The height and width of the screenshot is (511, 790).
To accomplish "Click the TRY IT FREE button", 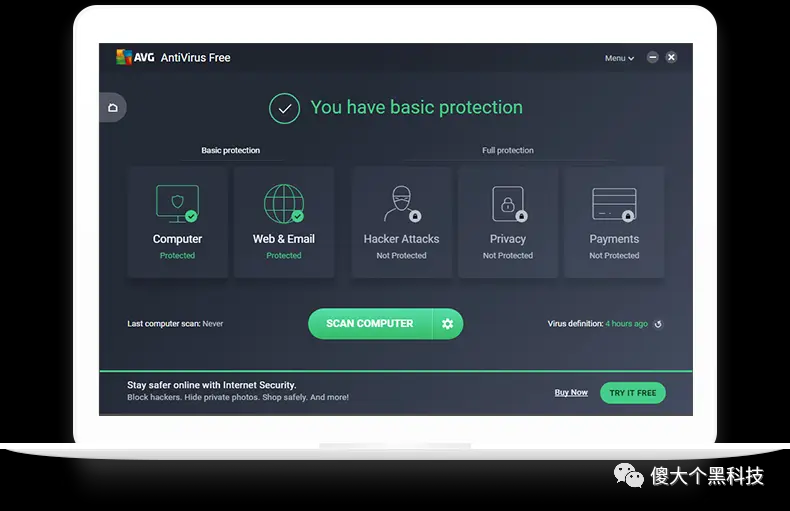I will tap(633, 393).
